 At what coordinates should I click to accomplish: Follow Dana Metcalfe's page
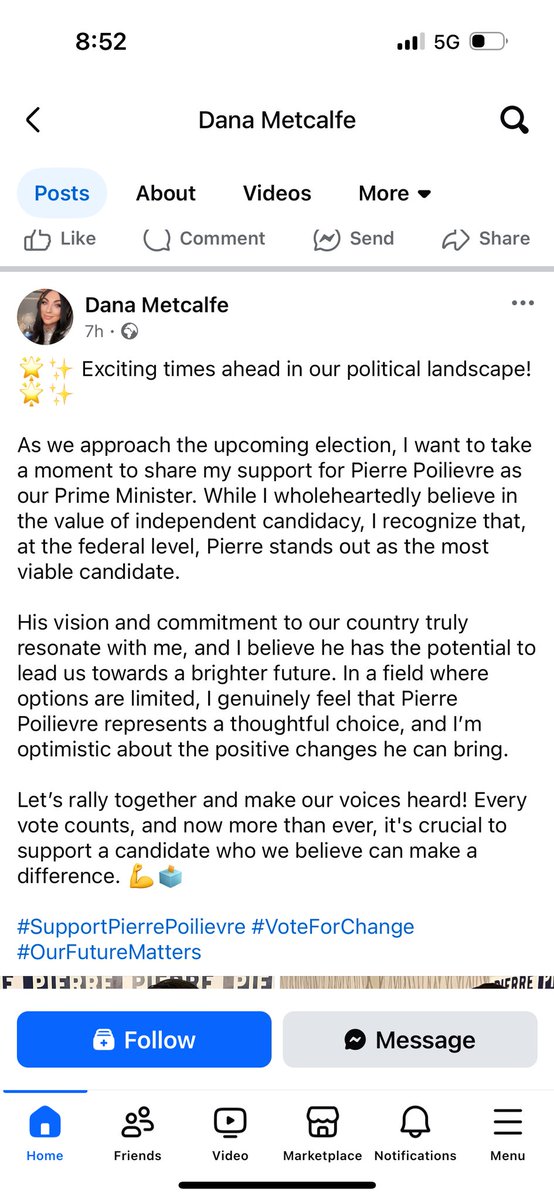(x=144, y=1039)
